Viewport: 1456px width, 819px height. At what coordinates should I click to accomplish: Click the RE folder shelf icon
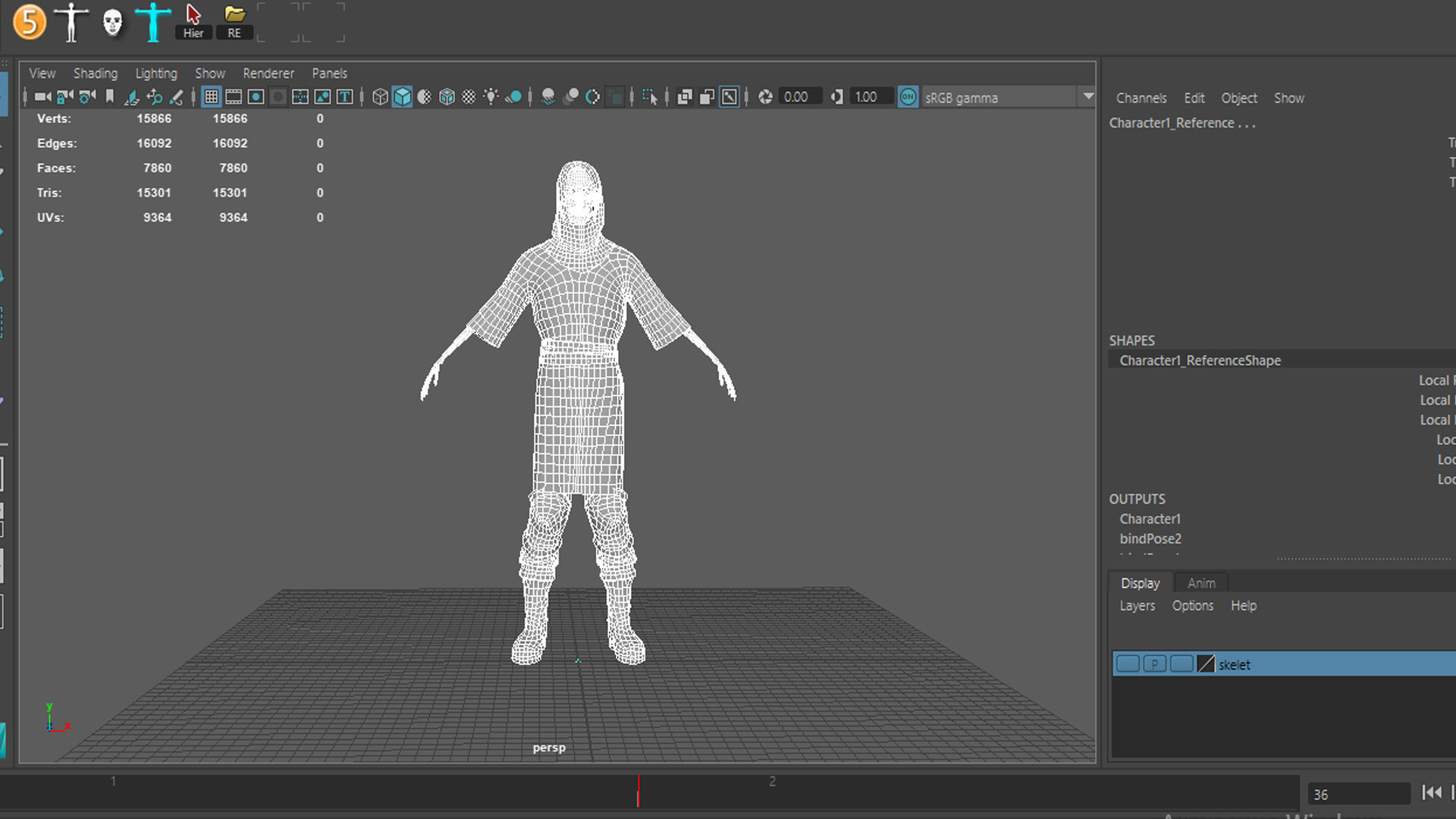tap(234, 22)
